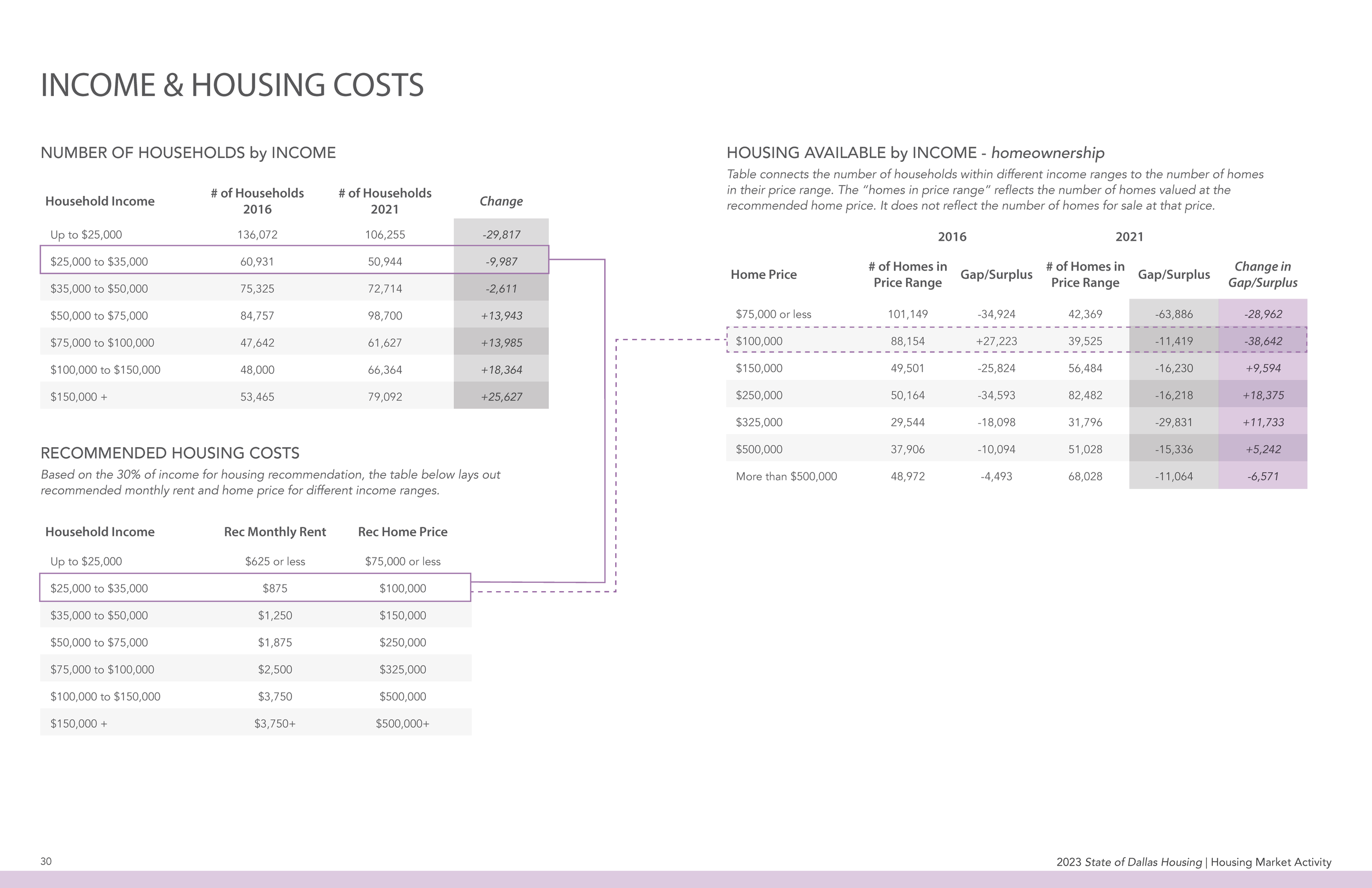The width and height of the screenshot is (1372, 888).
Task: Select the homes count 51,028
Action: [x=1085, y=450]
